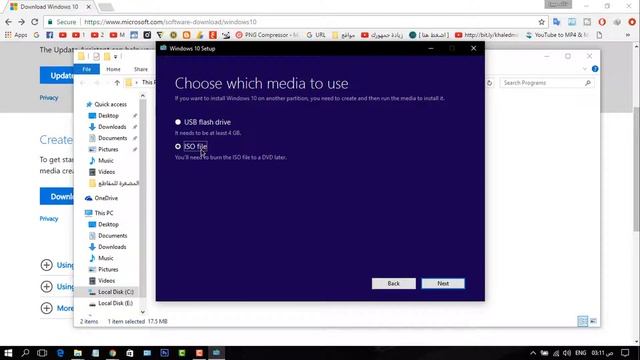640x360 pixels.
Task: Open Videos under This PC
Action: (102, 281)
